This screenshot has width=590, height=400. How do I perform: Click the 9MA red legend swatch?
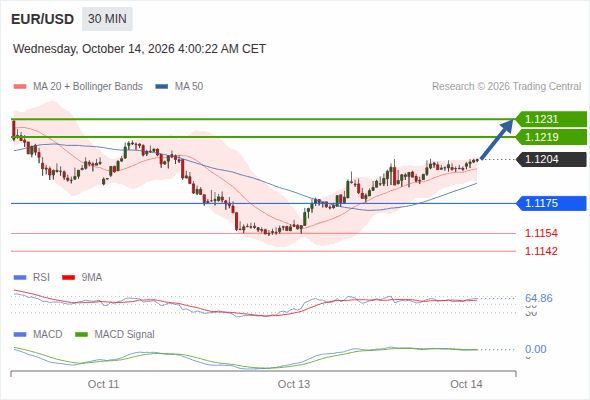68,278
